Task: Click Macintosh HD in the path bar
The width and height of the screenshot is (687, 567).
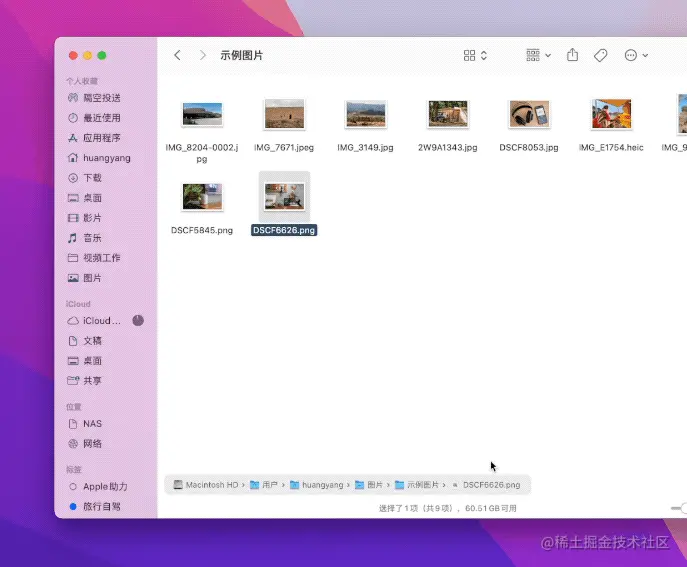Action: [x=206, y=485]
